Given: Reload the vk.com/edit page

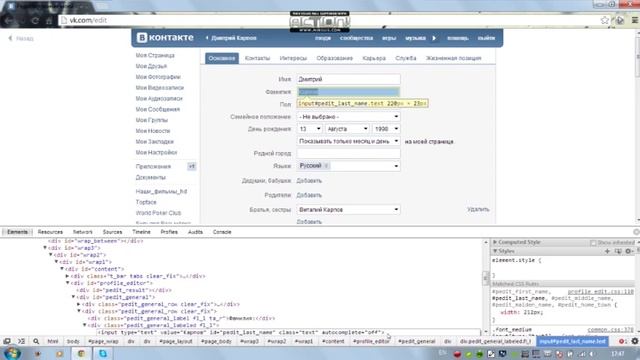Looking at the screenshot, I should pos(35,20).
